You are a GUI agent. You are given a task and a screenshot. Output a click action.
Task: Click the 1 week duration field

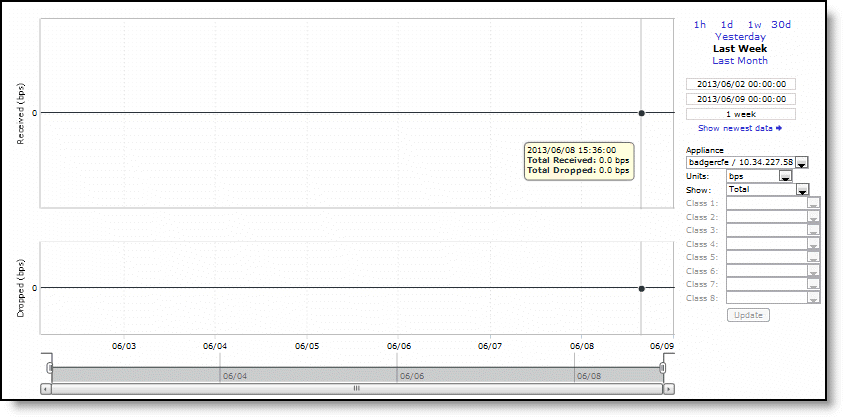click(x=740, y=114)
